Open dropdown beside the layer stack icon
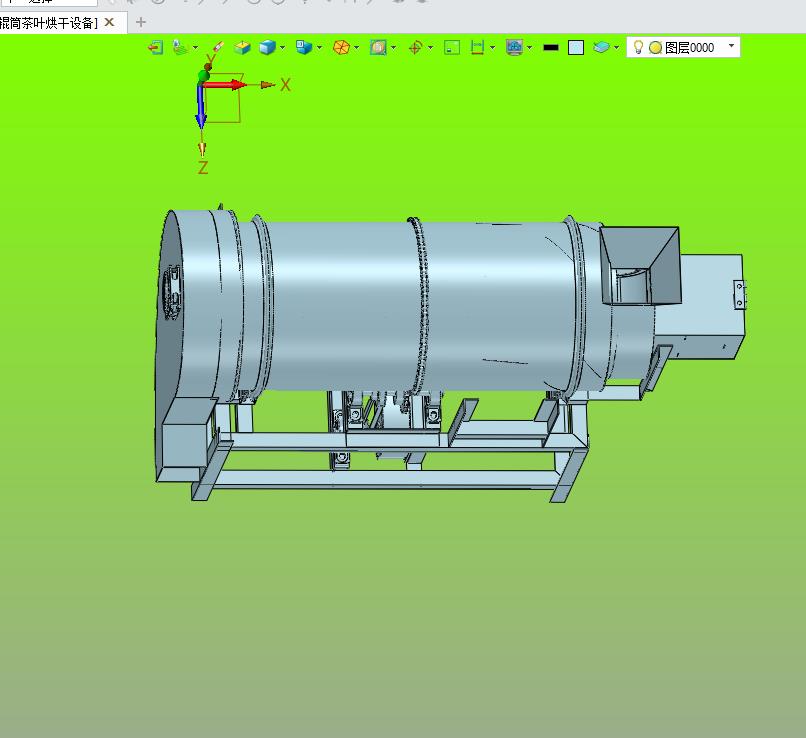Image resolution: width=806 pixels, height=738 pixels. (x=616, y=48)
